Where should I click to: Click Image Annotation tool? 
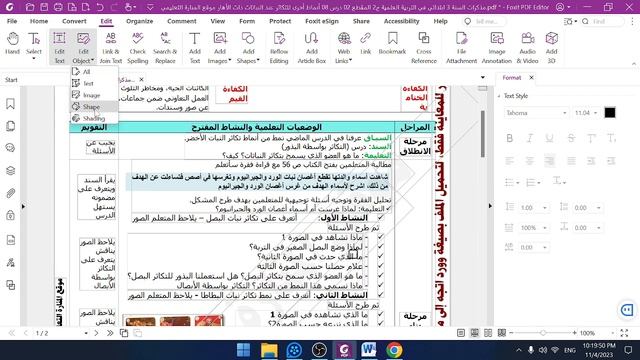[497, 48]
